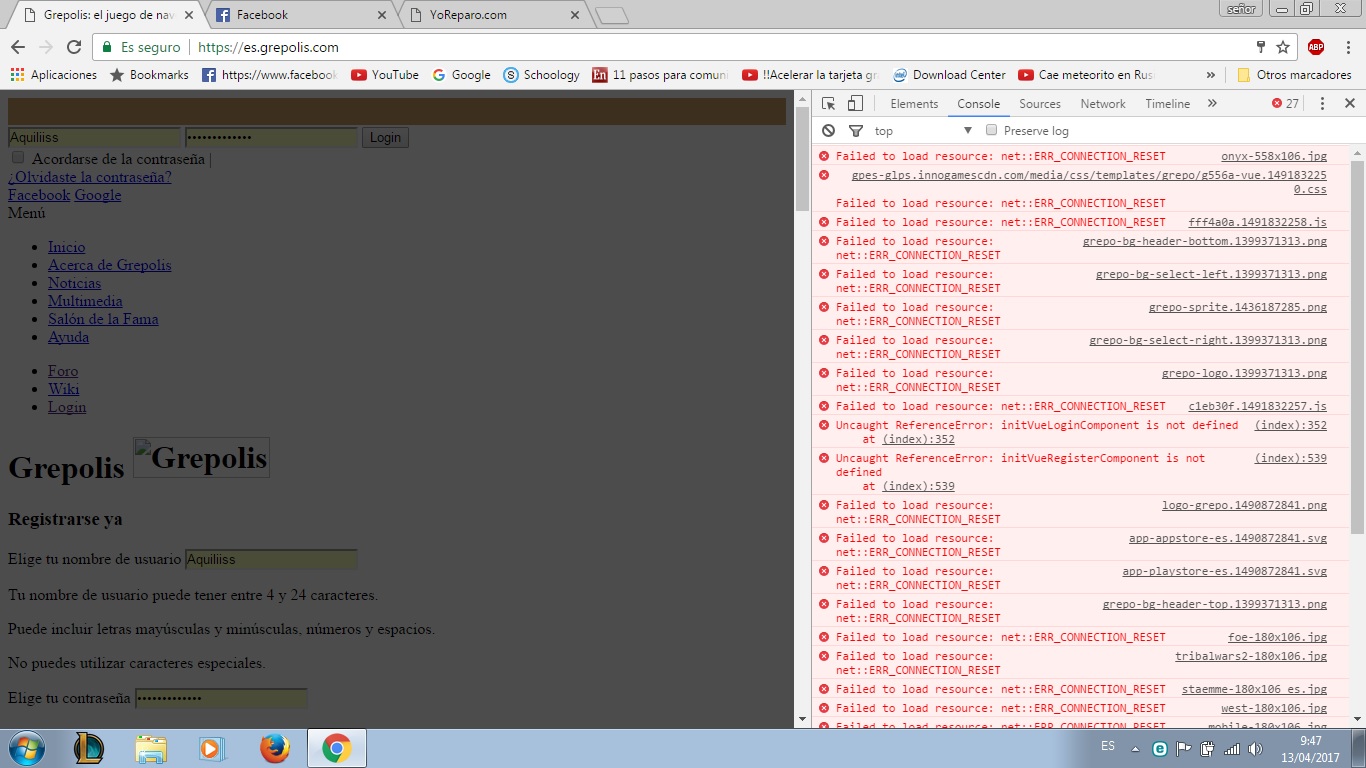Open the Windows Start button
The height and width of the screenshot is (768, 1366).
[x=25, y=748]
